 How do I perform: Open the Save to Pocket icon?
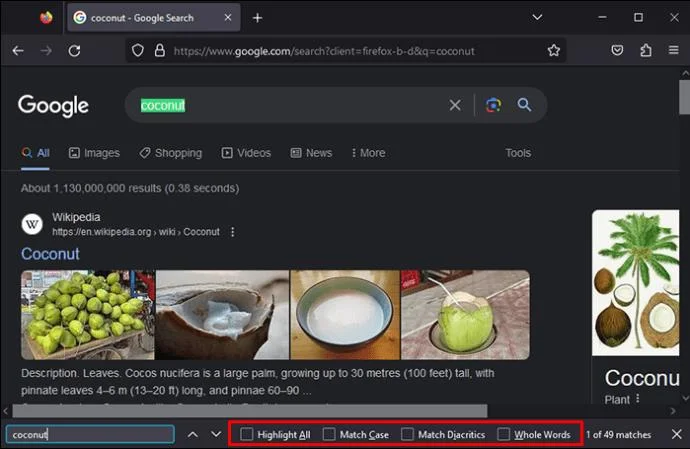(x=618, y=51)
